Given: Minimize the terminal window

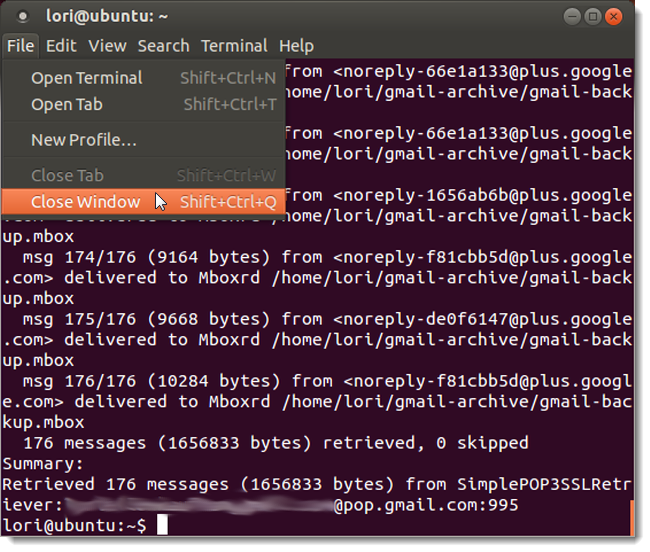Looking at the screenshot, I should tap(572, 17).
